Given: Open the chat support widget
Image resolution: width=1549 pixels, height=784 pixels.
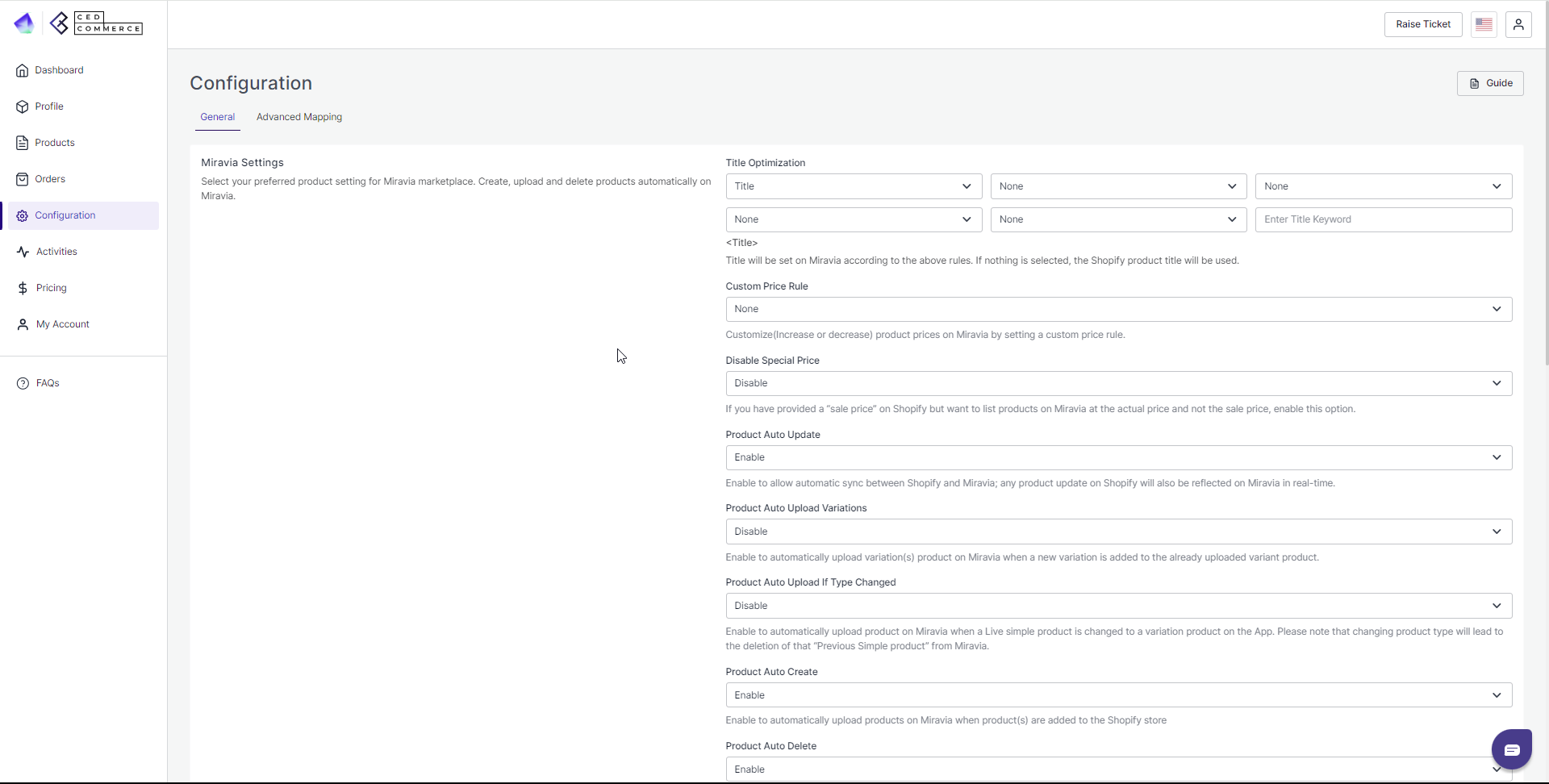Looking at the screenshot, I should (x=1512, y=749).
